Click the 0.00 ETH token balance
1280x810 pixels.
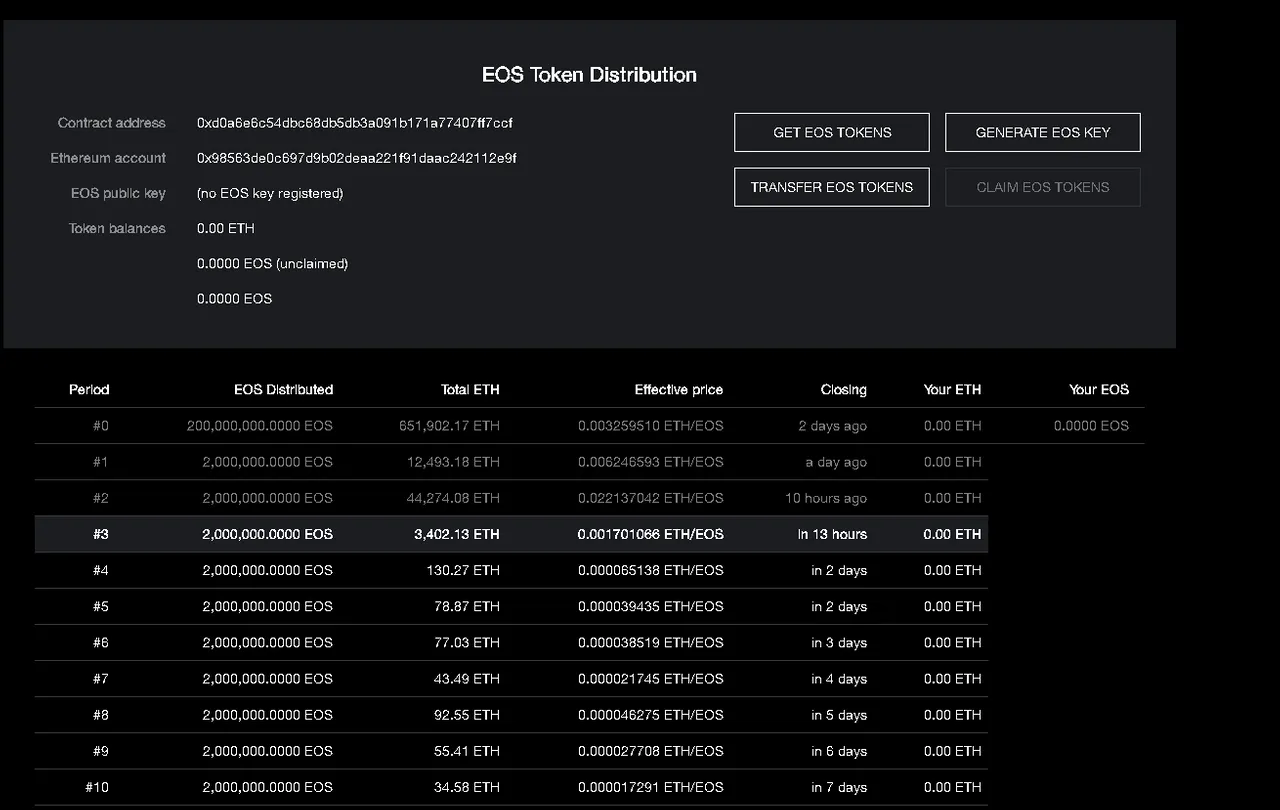(226, 228)
